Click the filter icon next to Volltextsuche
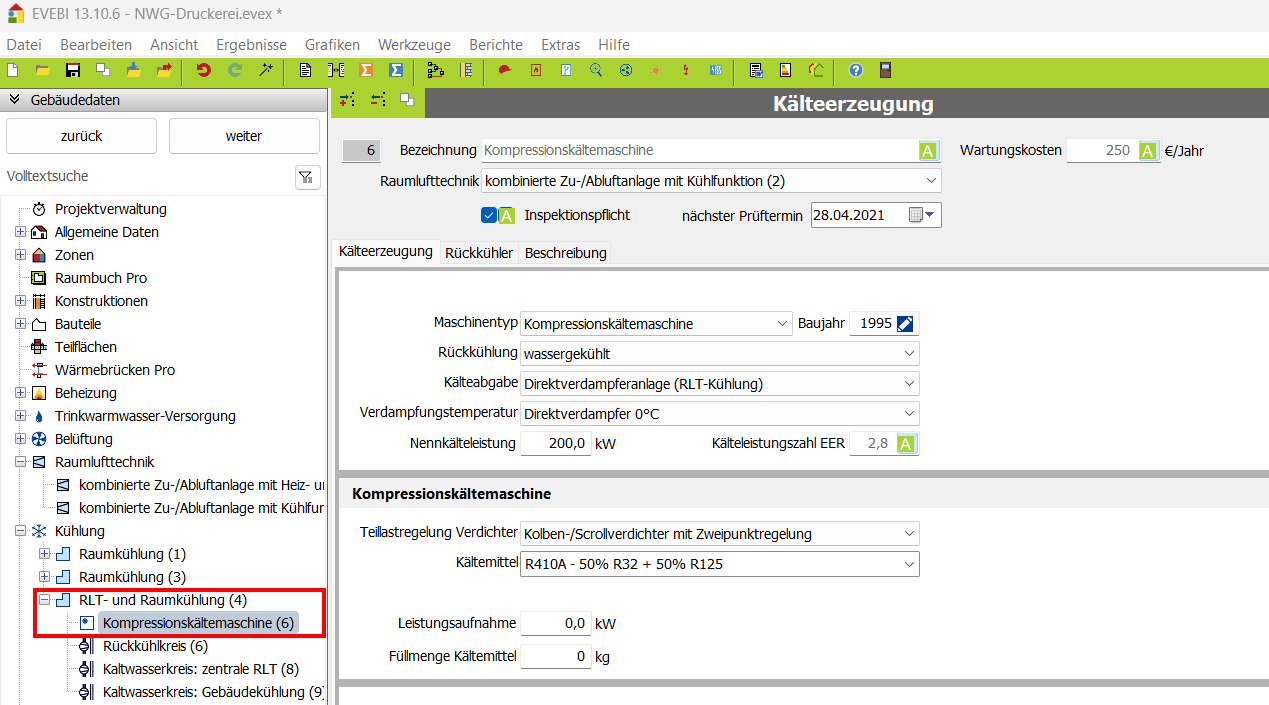 point(307,177)
